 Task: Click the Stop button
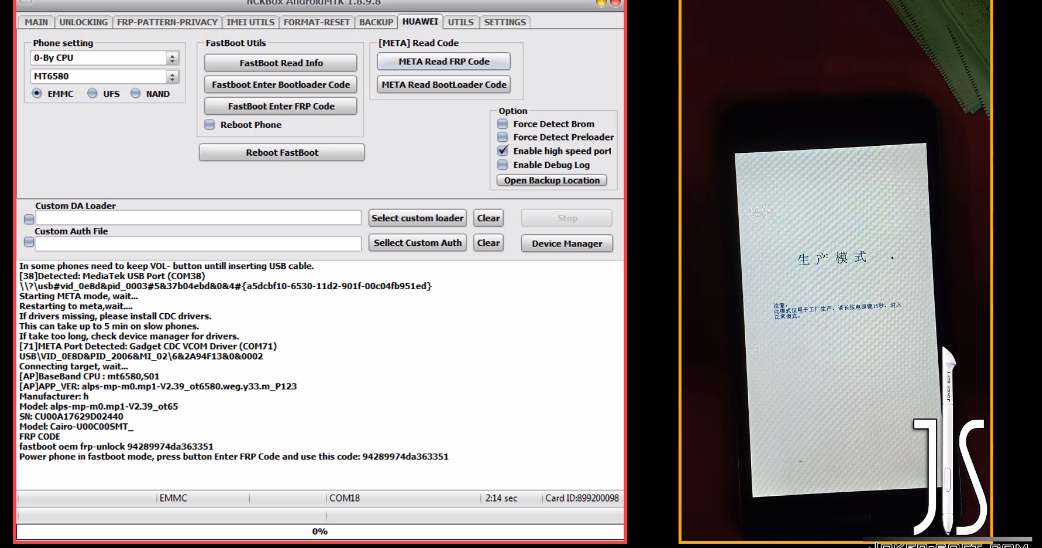(567, 218)
